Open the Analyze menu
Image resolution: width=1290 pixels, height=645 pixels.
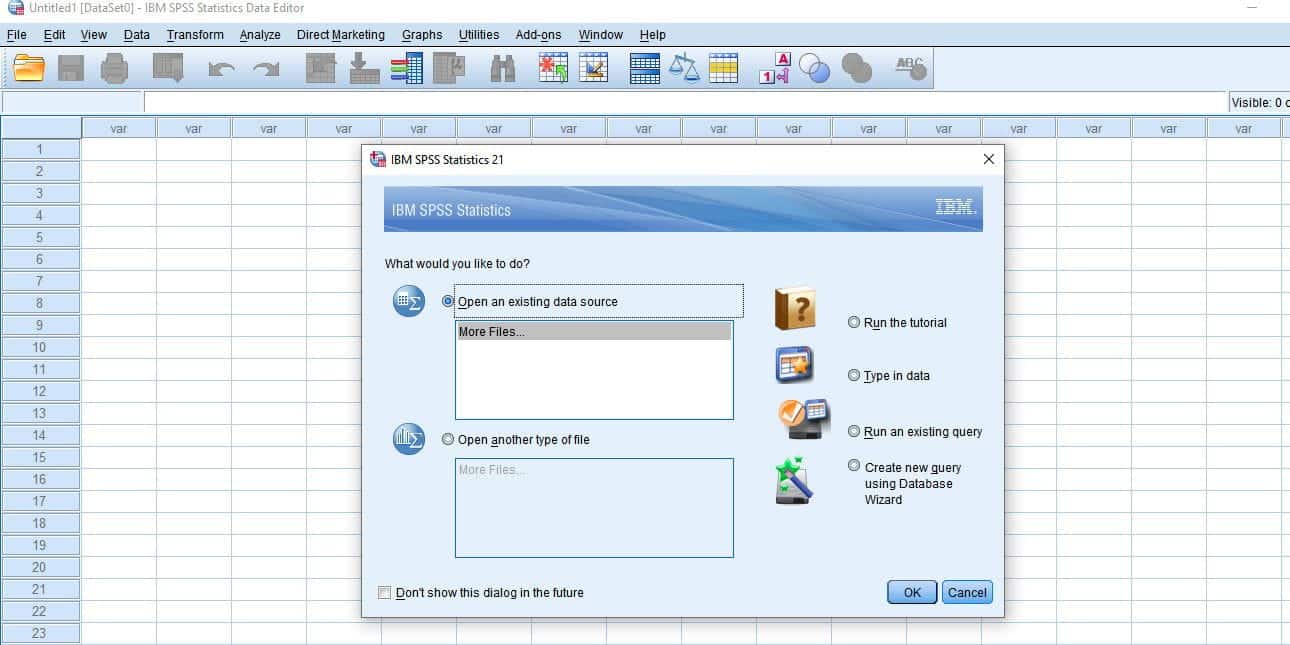coord(260,34)
